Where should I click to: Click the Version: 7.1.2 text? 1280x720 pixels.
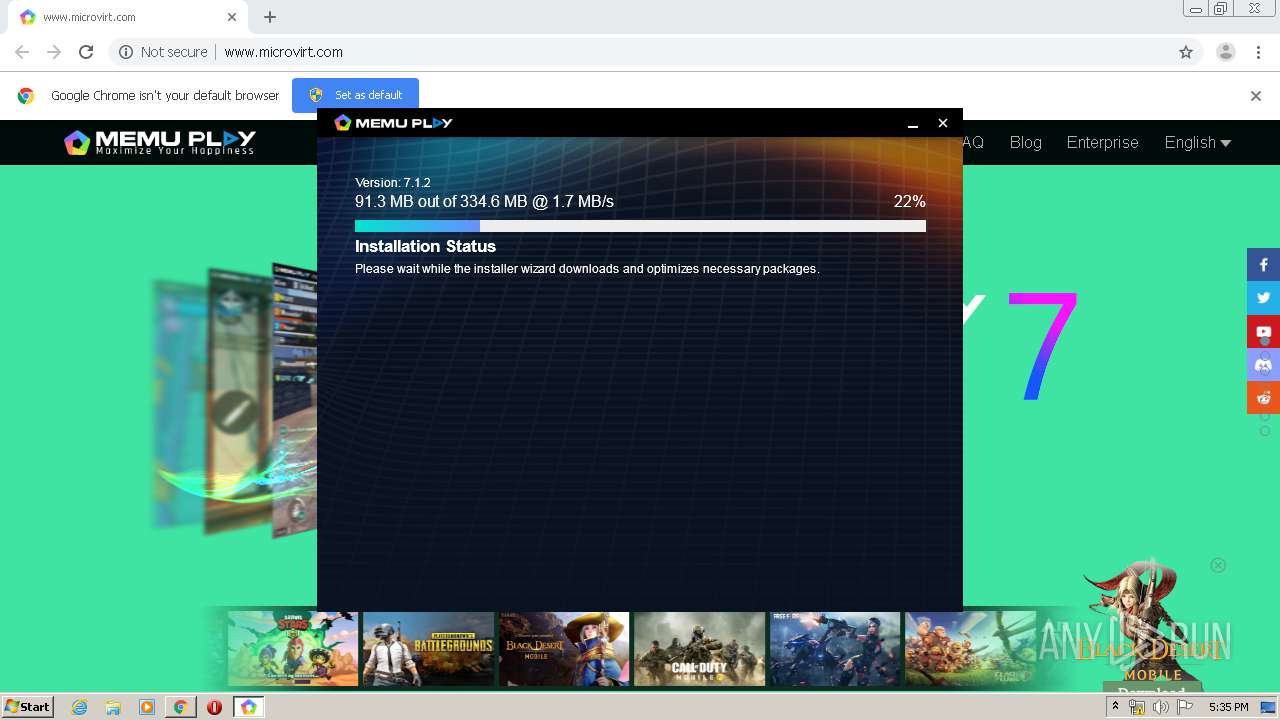pos(392,182)
